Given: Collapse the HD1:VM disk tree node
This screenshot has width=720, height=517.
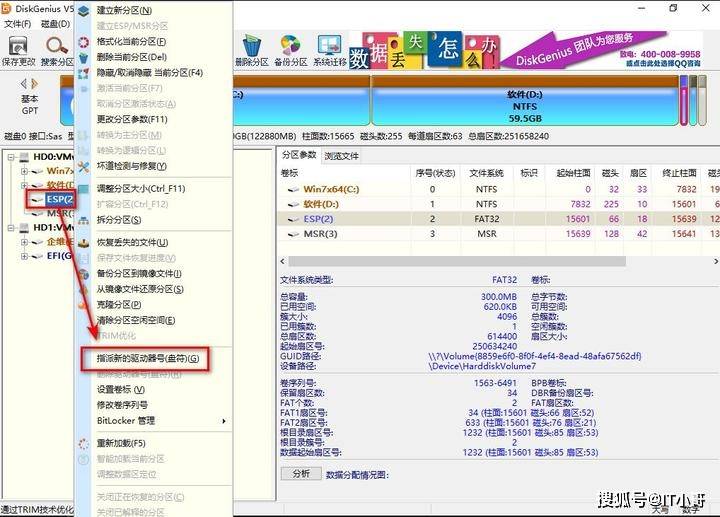Looking at the screenshot, I should point(11,228).
